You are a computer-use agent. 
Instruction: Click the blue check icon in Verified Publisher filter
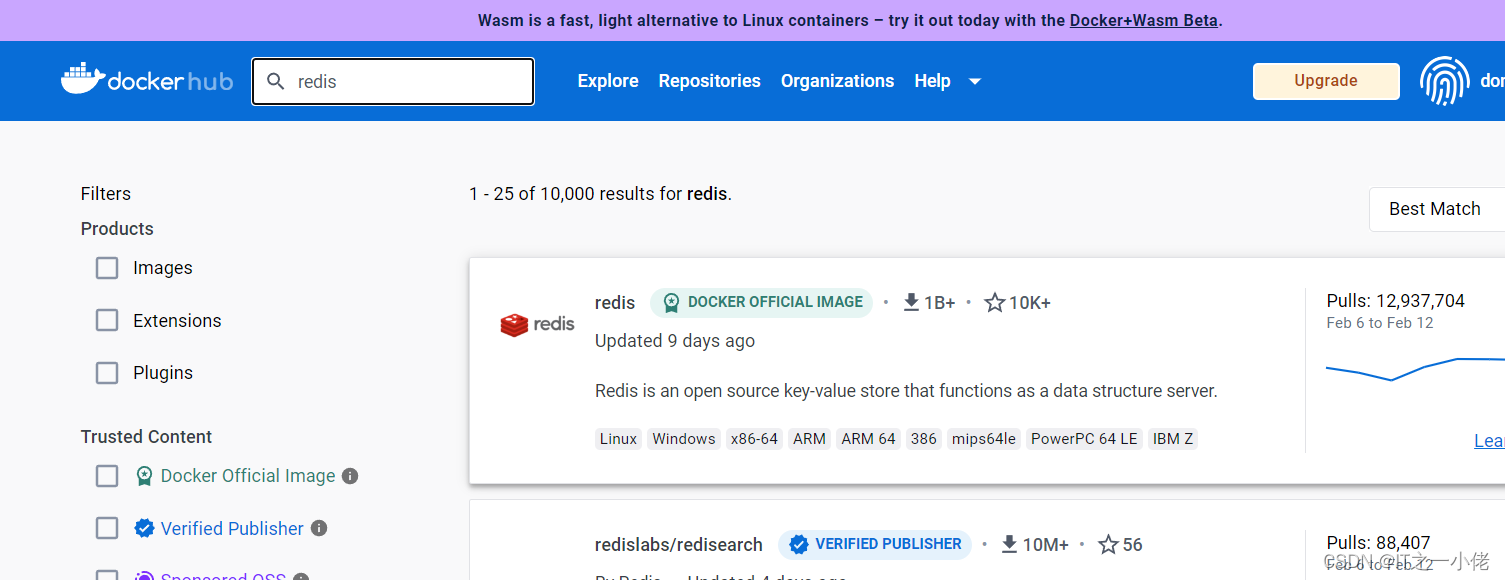pyautogui.click(x=144, y=528)
